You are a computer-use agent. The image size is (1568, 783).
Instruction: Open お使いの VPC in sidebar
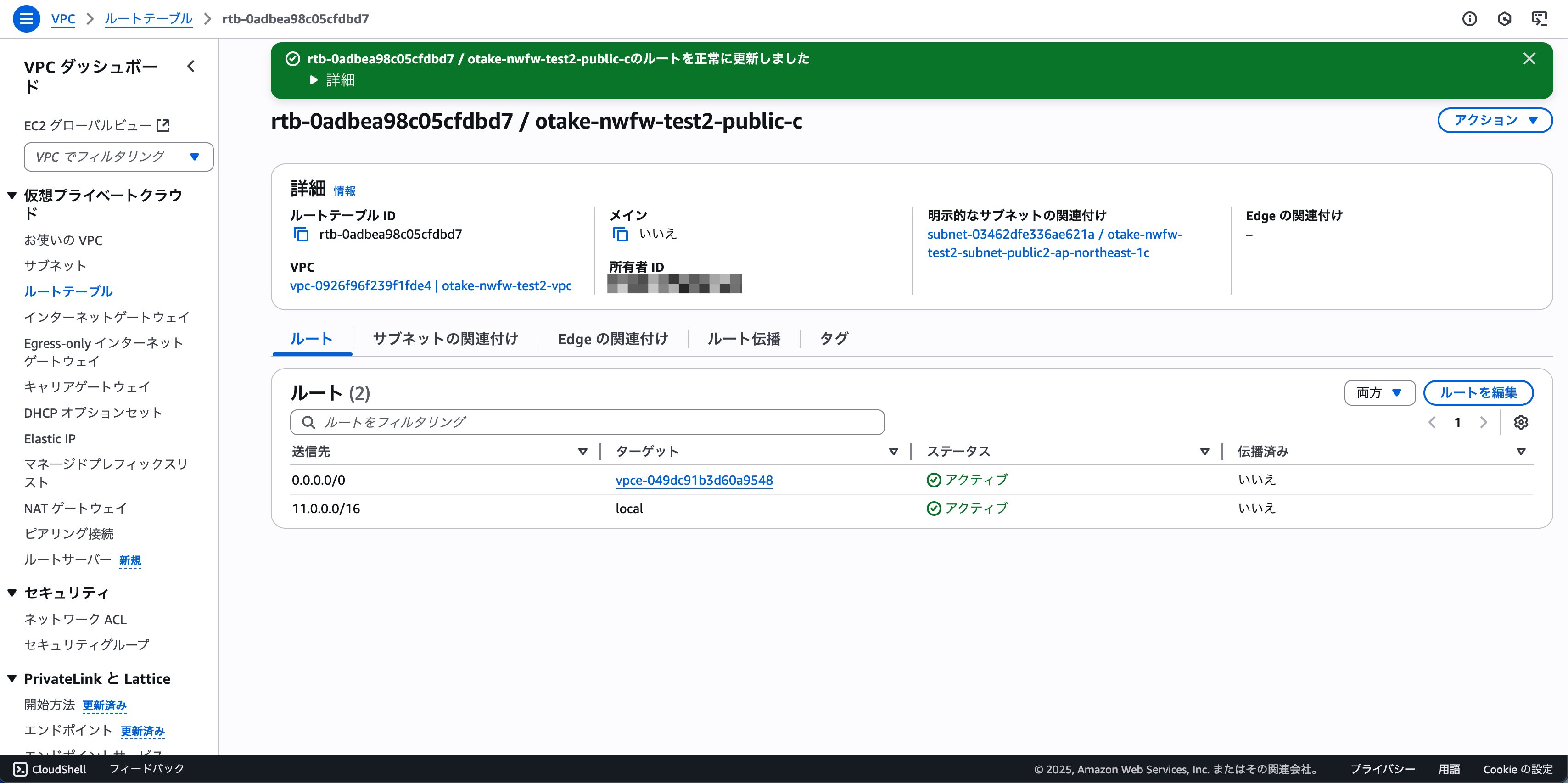click(63, 240)
